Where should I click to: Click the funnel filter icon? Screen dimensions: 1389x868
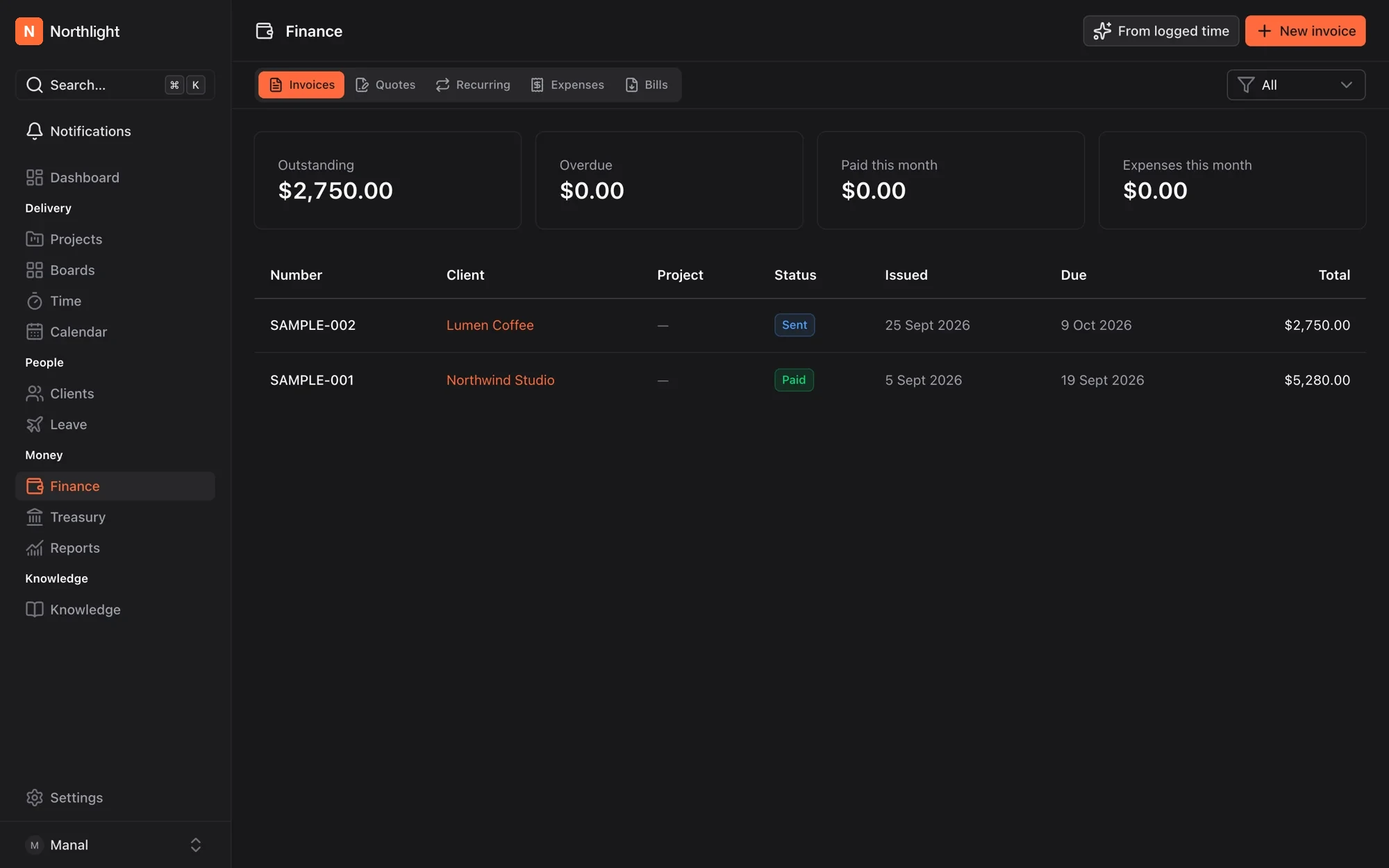pos(1246,85)
